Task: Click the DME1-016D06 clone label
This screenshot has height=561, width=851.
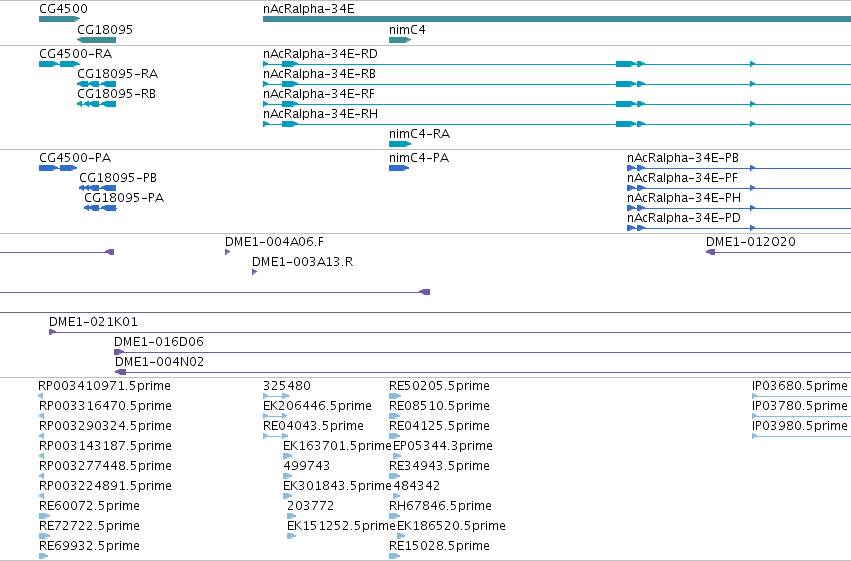Action: click(158, 342)
